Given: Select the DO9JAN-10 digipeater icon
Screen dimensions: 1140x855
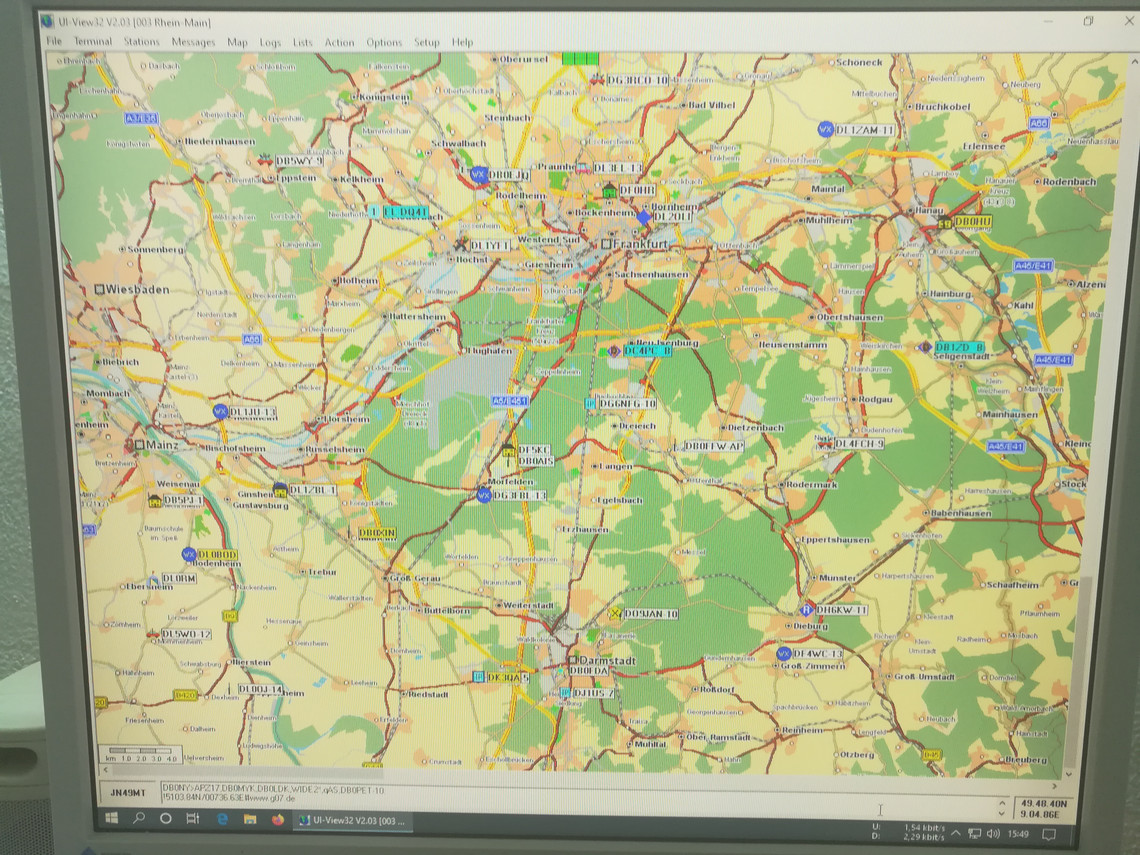Looking at the screenshot, I should click(x=615, y=614).
